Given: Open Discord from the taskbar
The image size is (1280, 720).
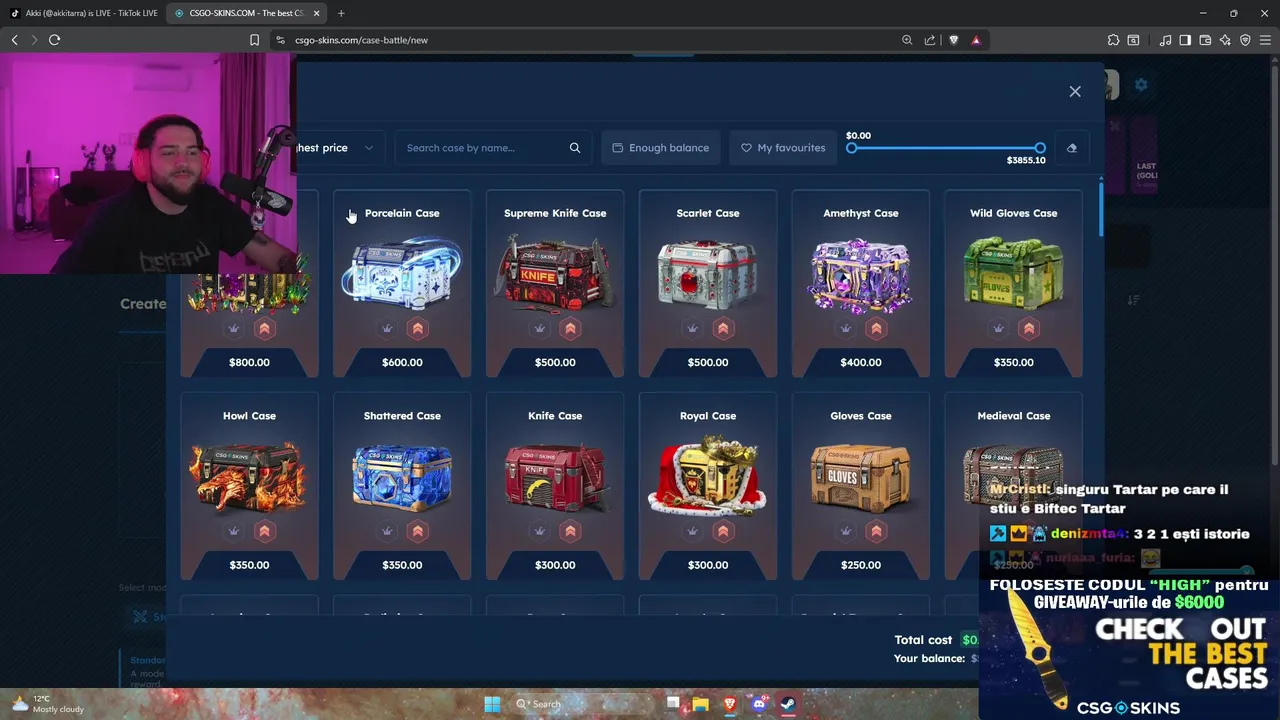Looking at the screenshot, I should click(x=759, y=704).
